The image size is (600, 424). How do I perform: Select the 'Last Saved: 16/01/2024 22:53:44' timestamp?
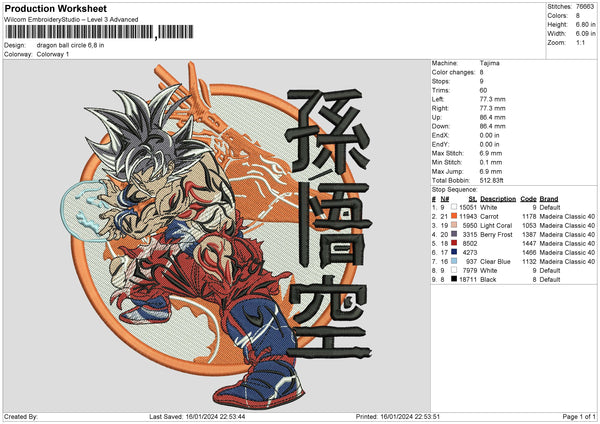(197, 416)
